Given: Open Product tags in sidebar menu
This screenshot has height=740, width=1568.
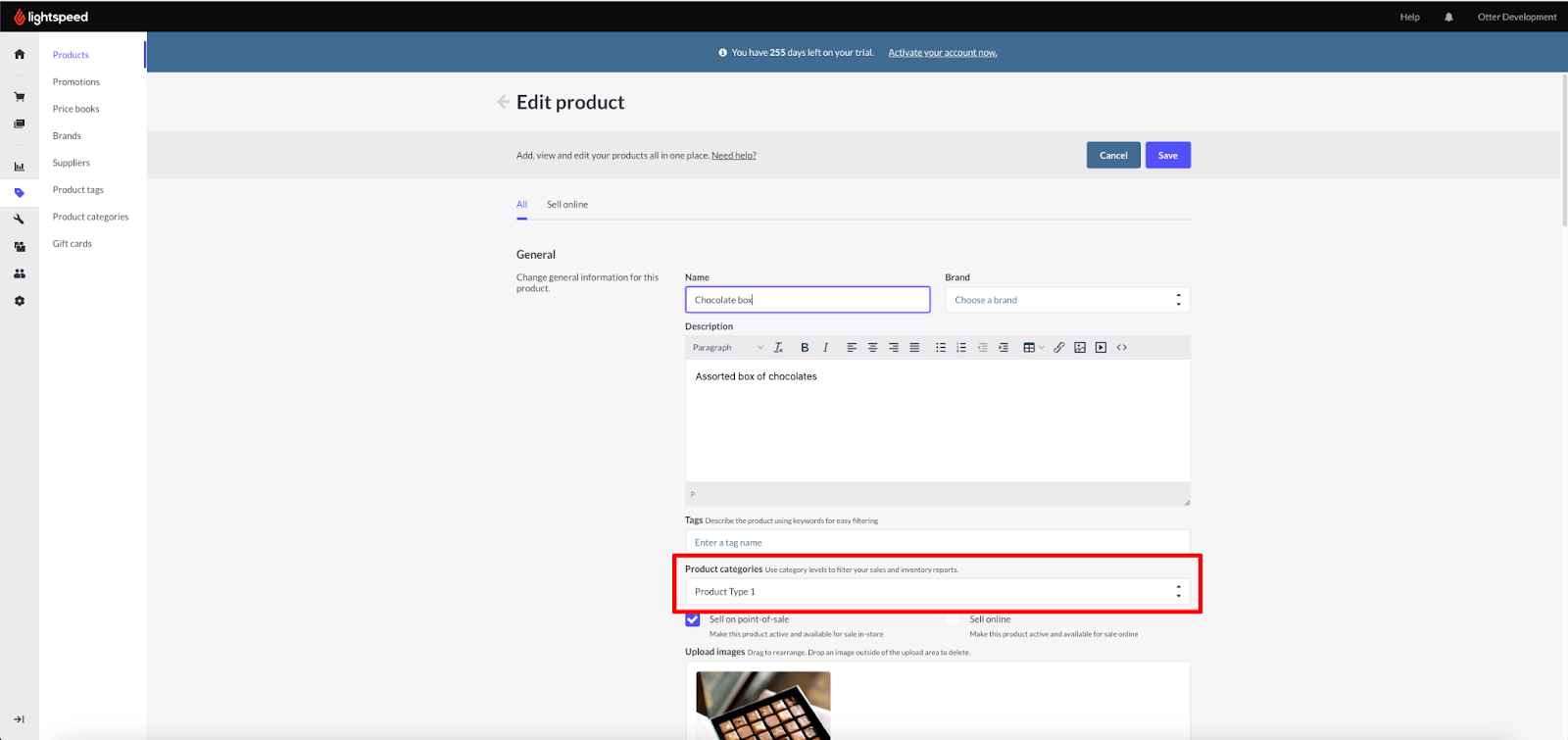Looking at the screenshot, I should [78, 190].
